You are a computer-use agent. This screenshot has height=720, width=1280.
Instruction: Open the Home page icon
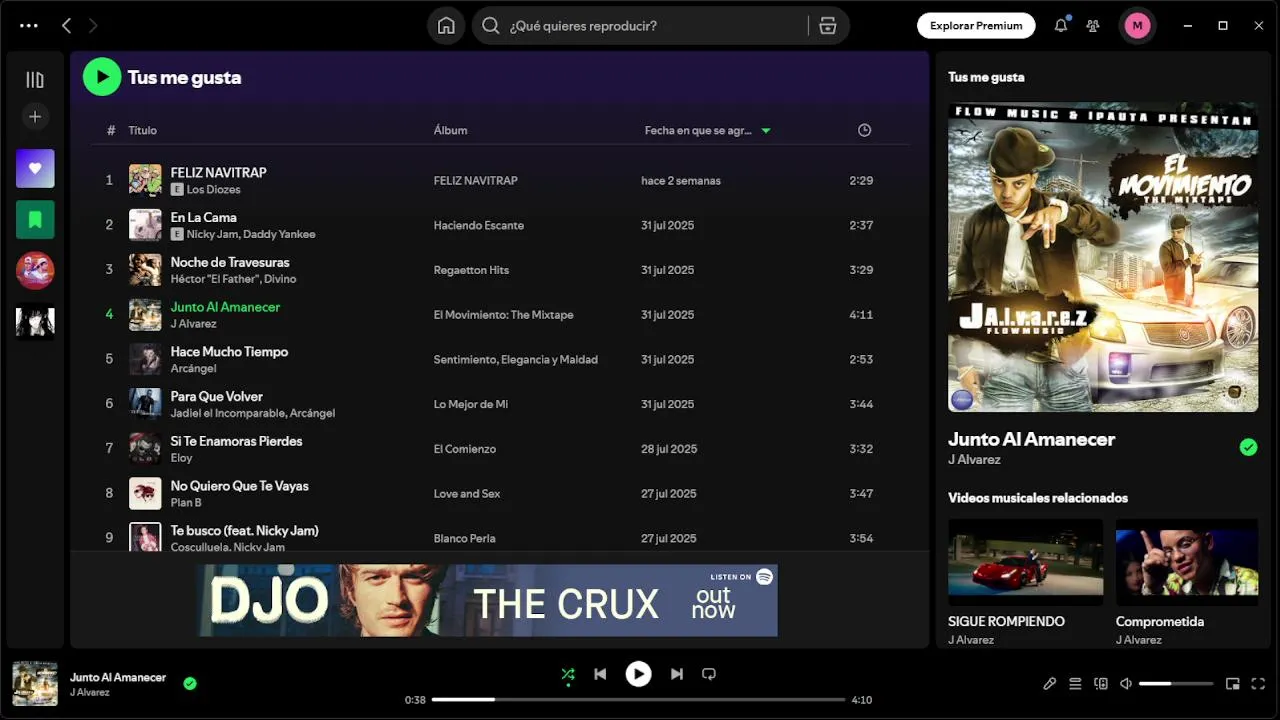pyautogui.click(x=446, y=26)
